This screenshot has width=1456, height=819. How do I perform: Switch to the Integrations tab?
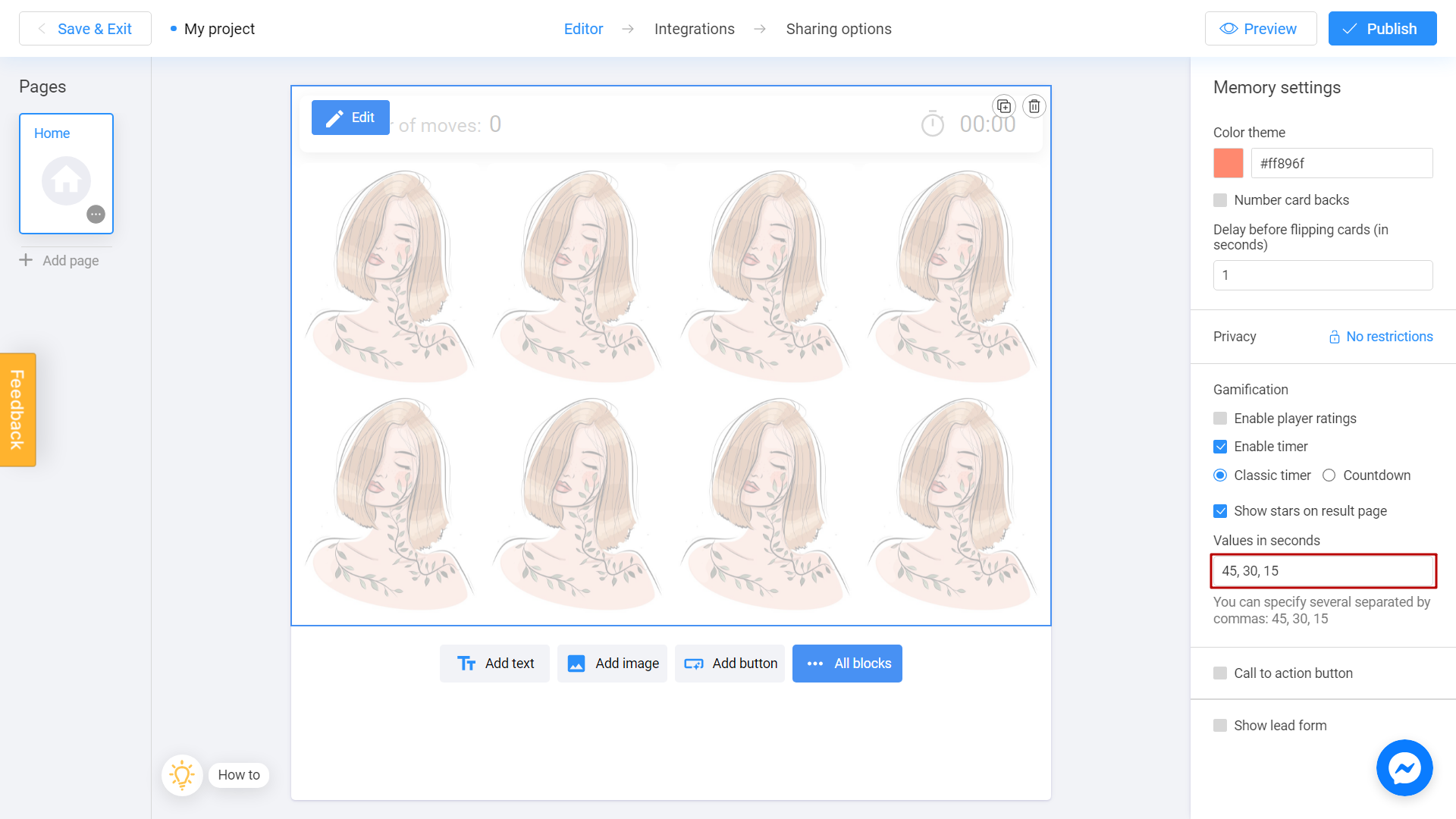694,28
